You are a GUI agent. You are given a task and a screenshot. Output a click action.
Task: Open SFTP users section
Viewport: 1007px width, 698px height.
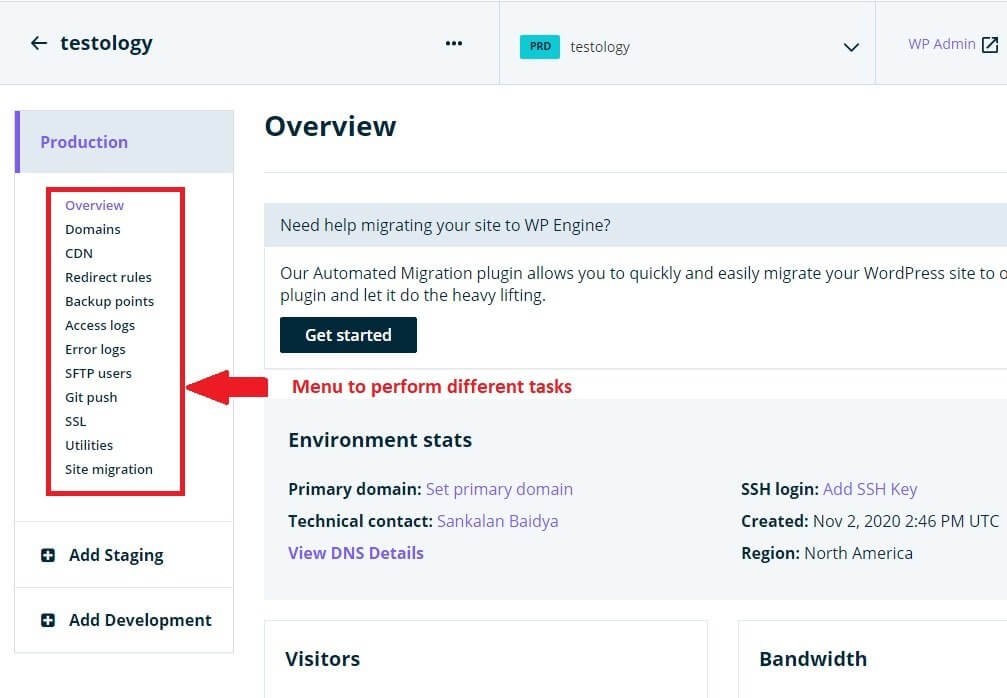pyautogui.click(x=98, y=373)
